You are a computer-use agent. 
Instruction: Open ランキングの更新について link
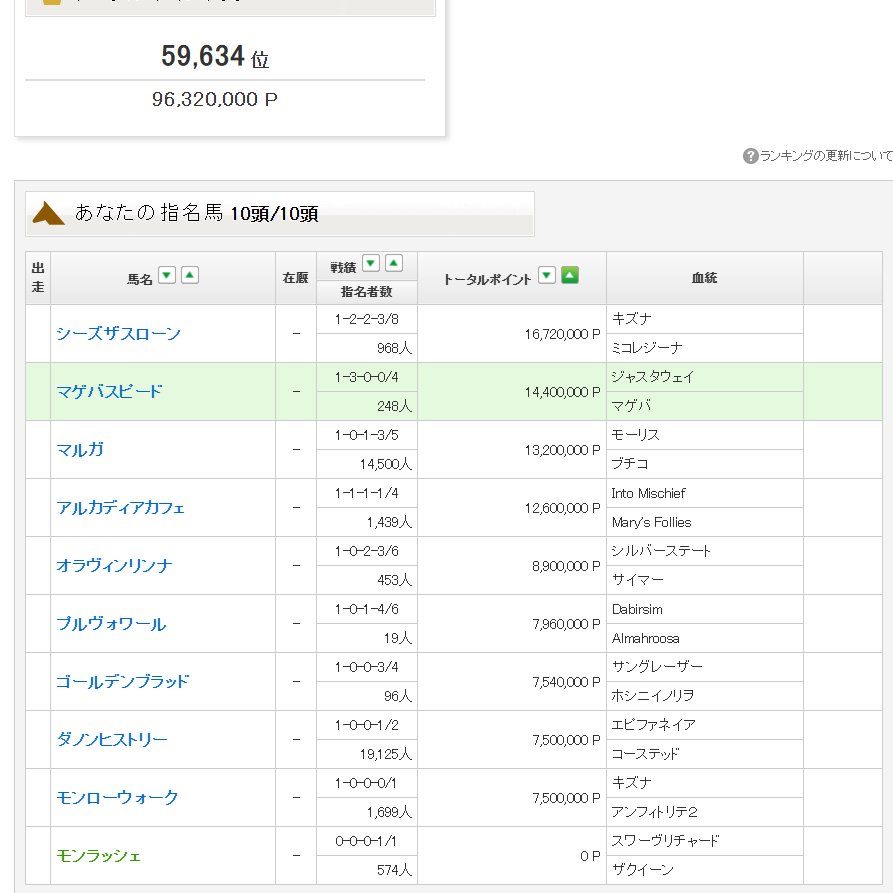tap(826, 155)
